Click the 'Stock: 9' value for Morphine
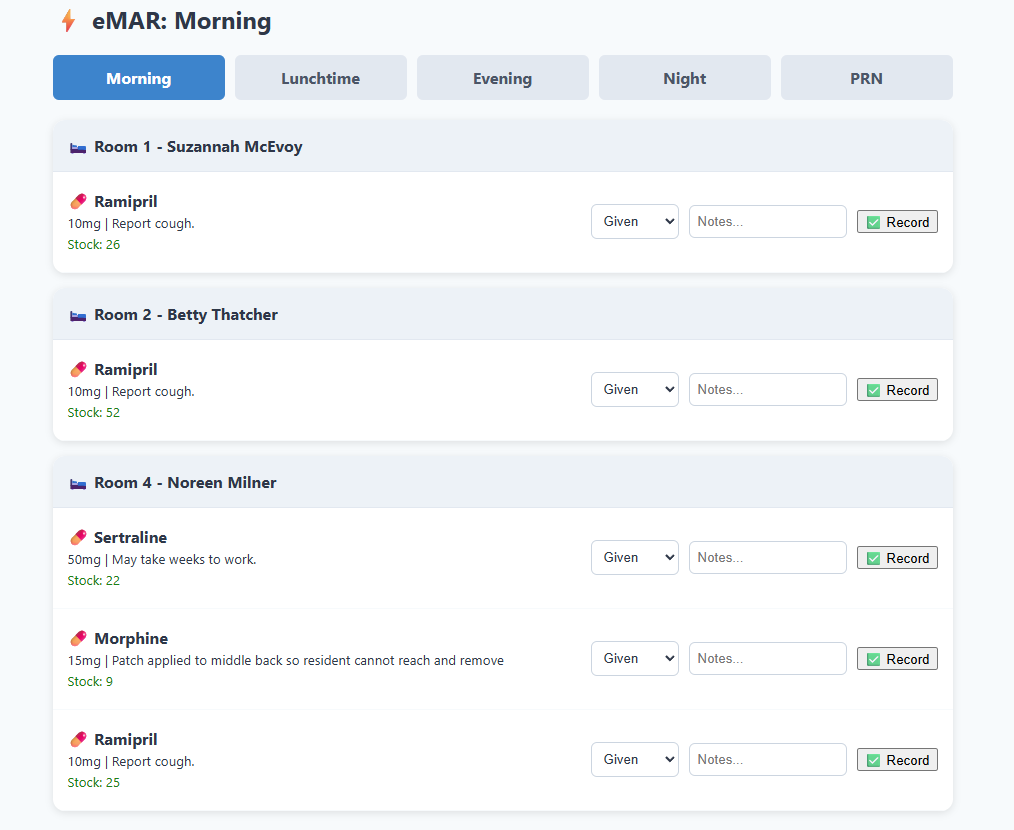This screenshot has width=1014, height=830. pyautogui.click(x=90, y=682)
